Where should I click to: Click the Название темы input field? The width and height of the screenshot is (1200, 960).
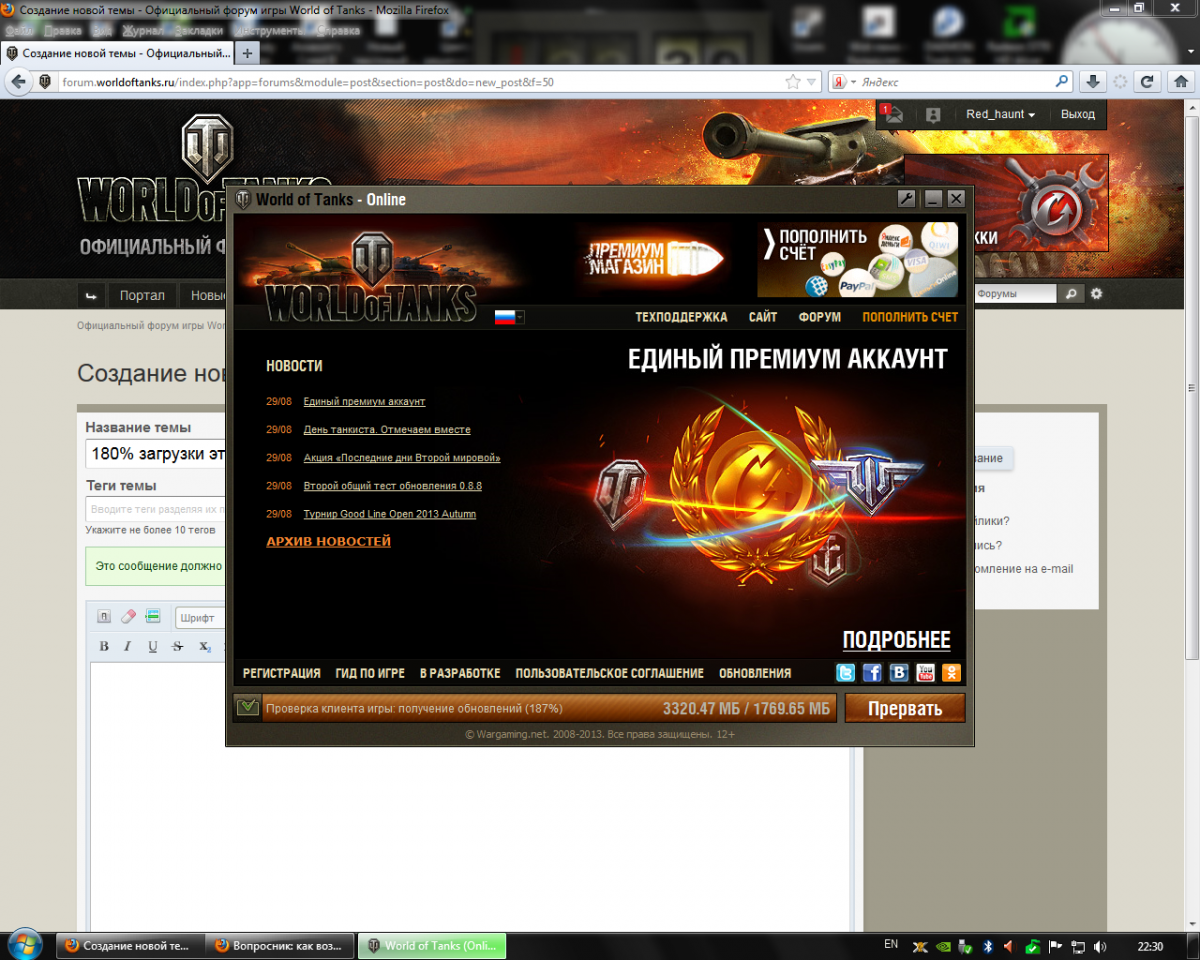pyautogui.click(x=156, y=453)
